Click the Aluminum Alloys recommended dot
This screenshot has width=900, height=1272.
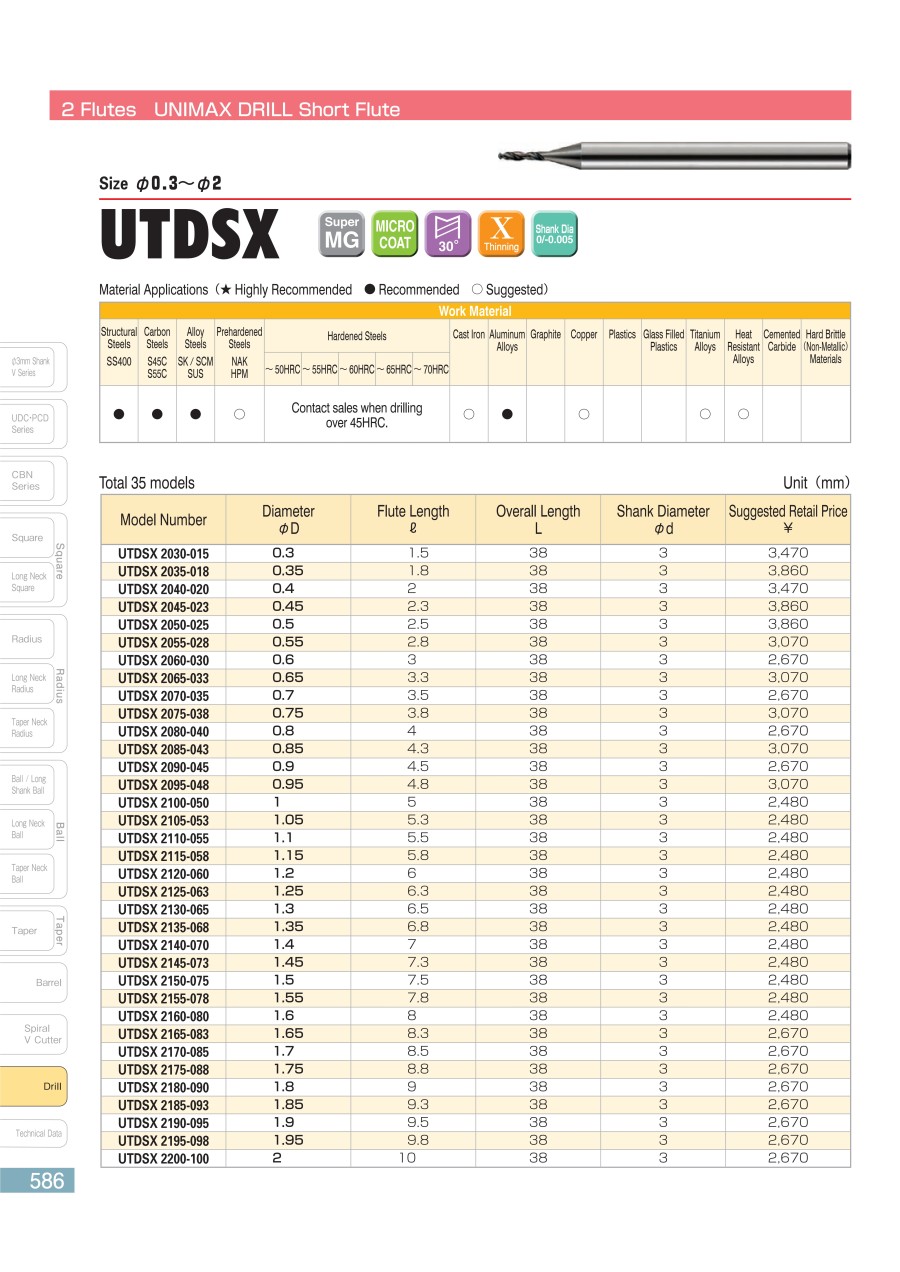tap(507, 414)
